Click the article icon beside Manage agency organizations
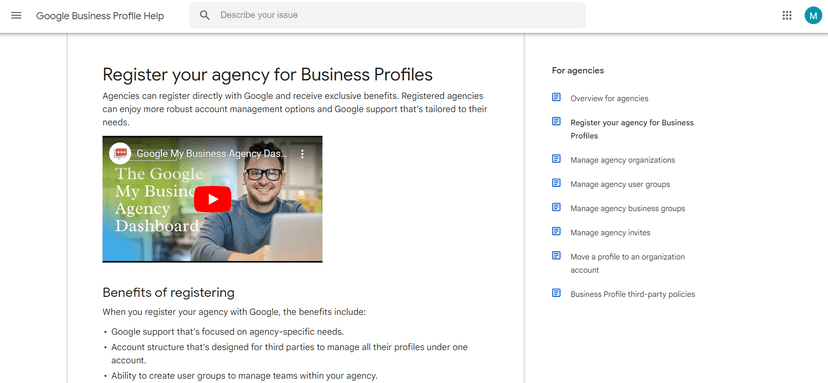Screen dimensions: 828x383 coord(556,159)
